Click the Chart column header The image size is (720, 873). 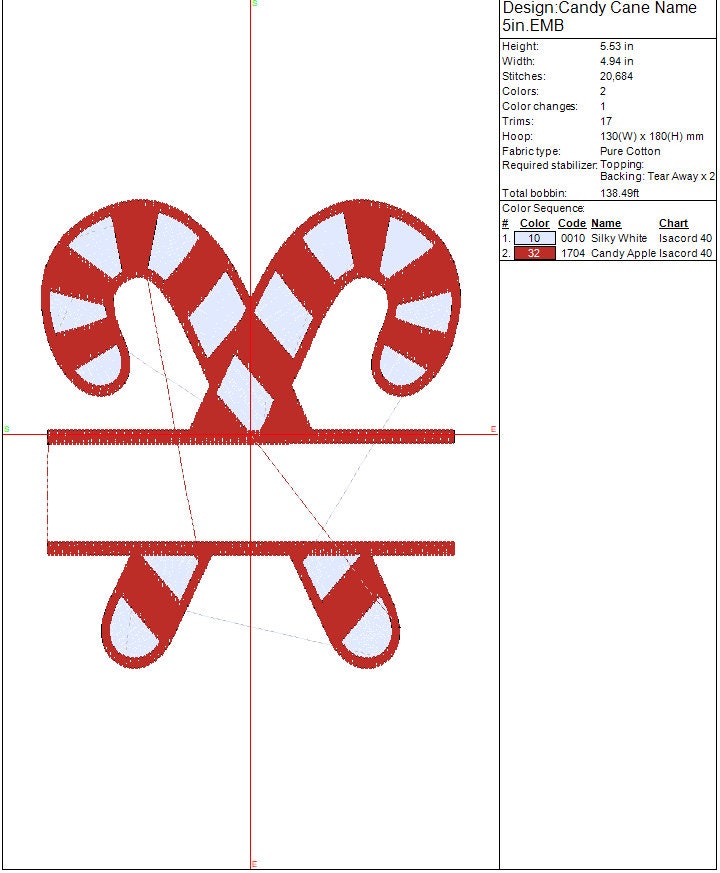pyautogui.click(x=673, y=224)
